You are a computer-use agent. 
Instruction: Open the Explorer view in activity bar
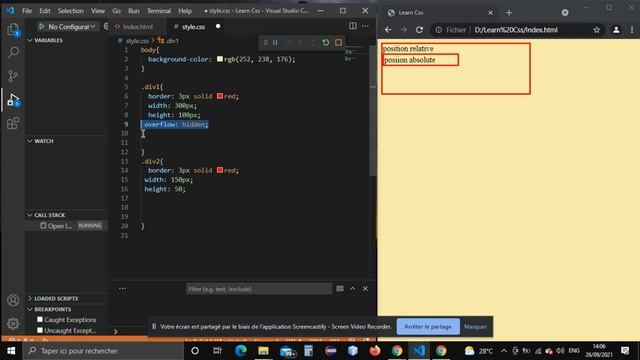coord(13,30)
